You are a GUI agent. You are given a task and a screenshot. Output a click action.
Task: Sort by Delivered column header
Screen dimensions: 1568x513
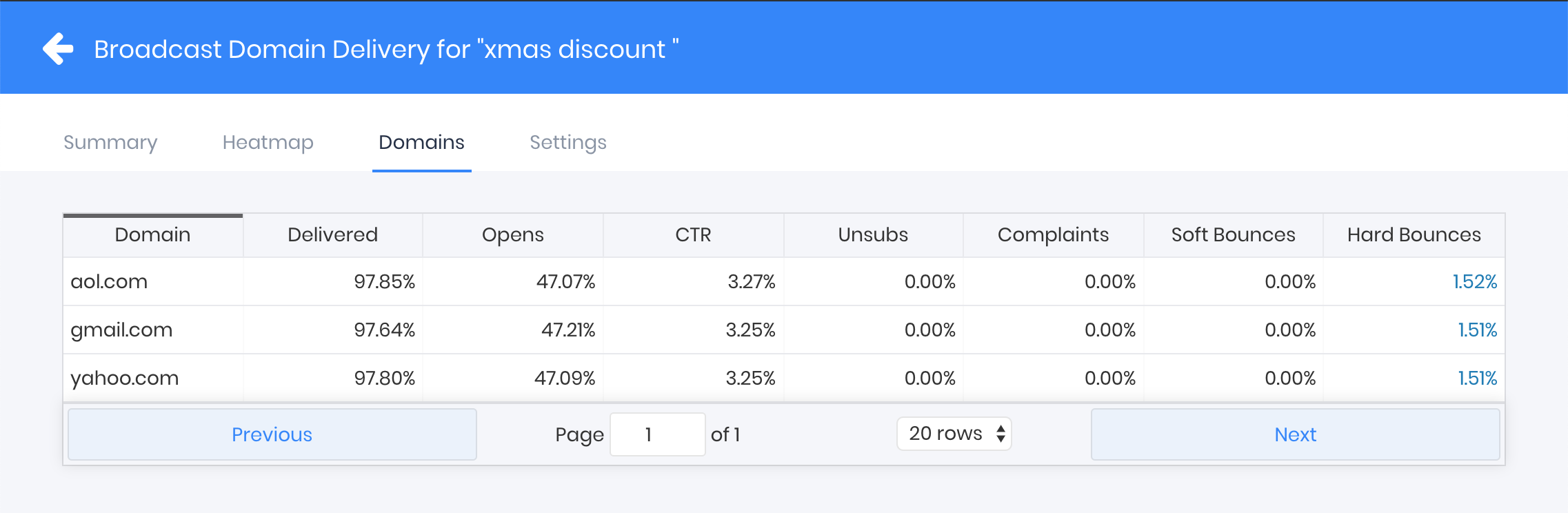[332, 235]
